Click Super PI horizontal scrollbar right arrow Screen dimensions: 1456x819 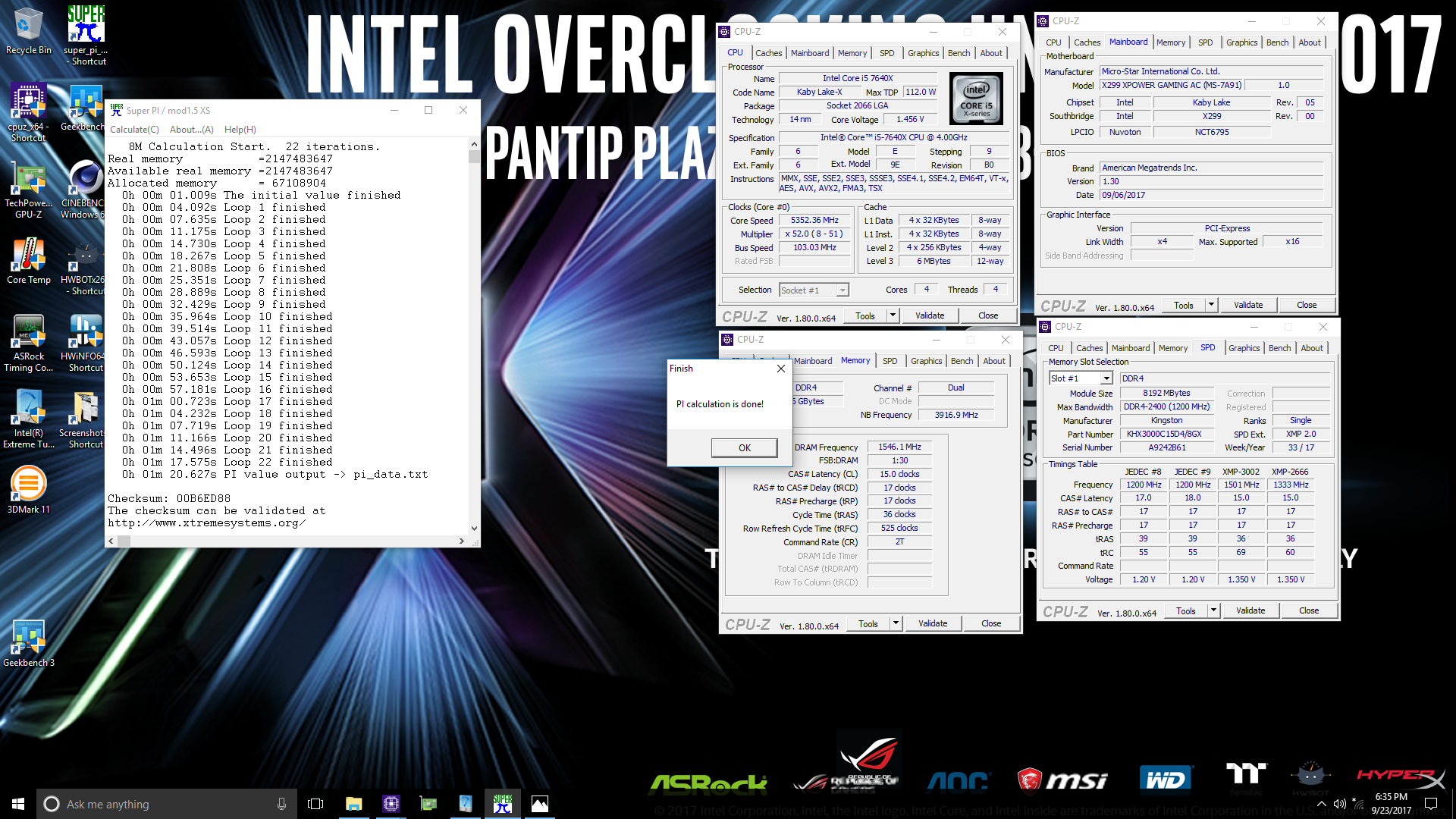462,541
